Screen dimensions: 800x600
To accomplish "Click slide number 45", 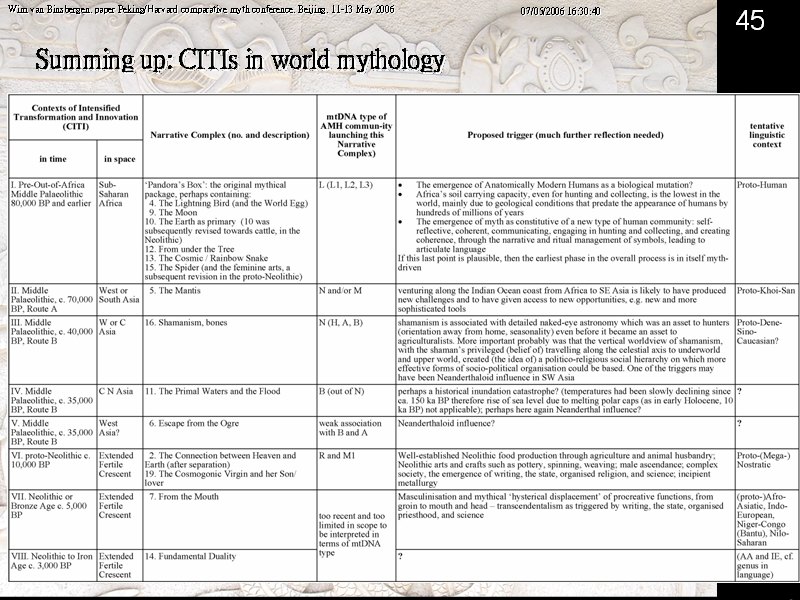I will pyautogui.click(x=749, y=21).
